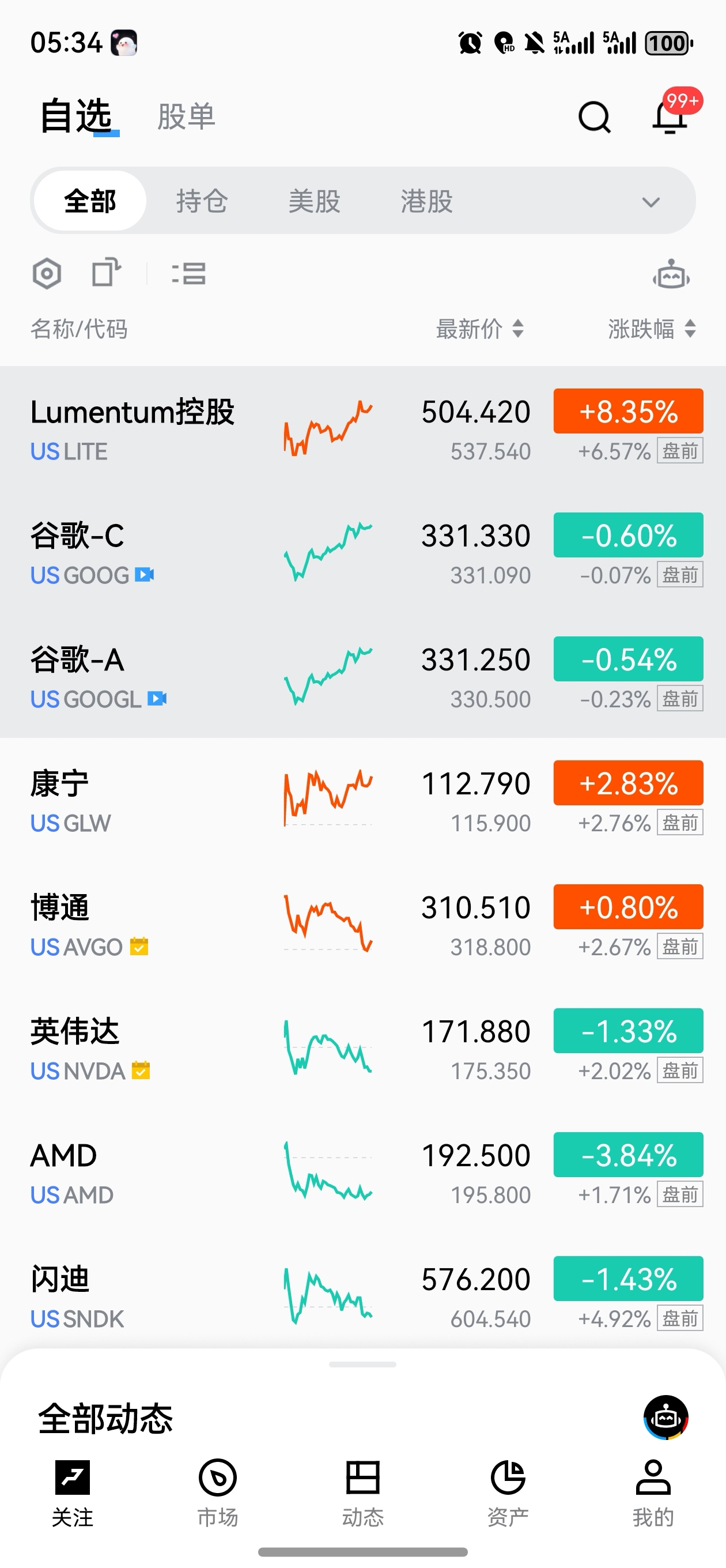Switch to the 股单 tab
This screenshot has width=726, height=1568.
[x=186, y=117]
